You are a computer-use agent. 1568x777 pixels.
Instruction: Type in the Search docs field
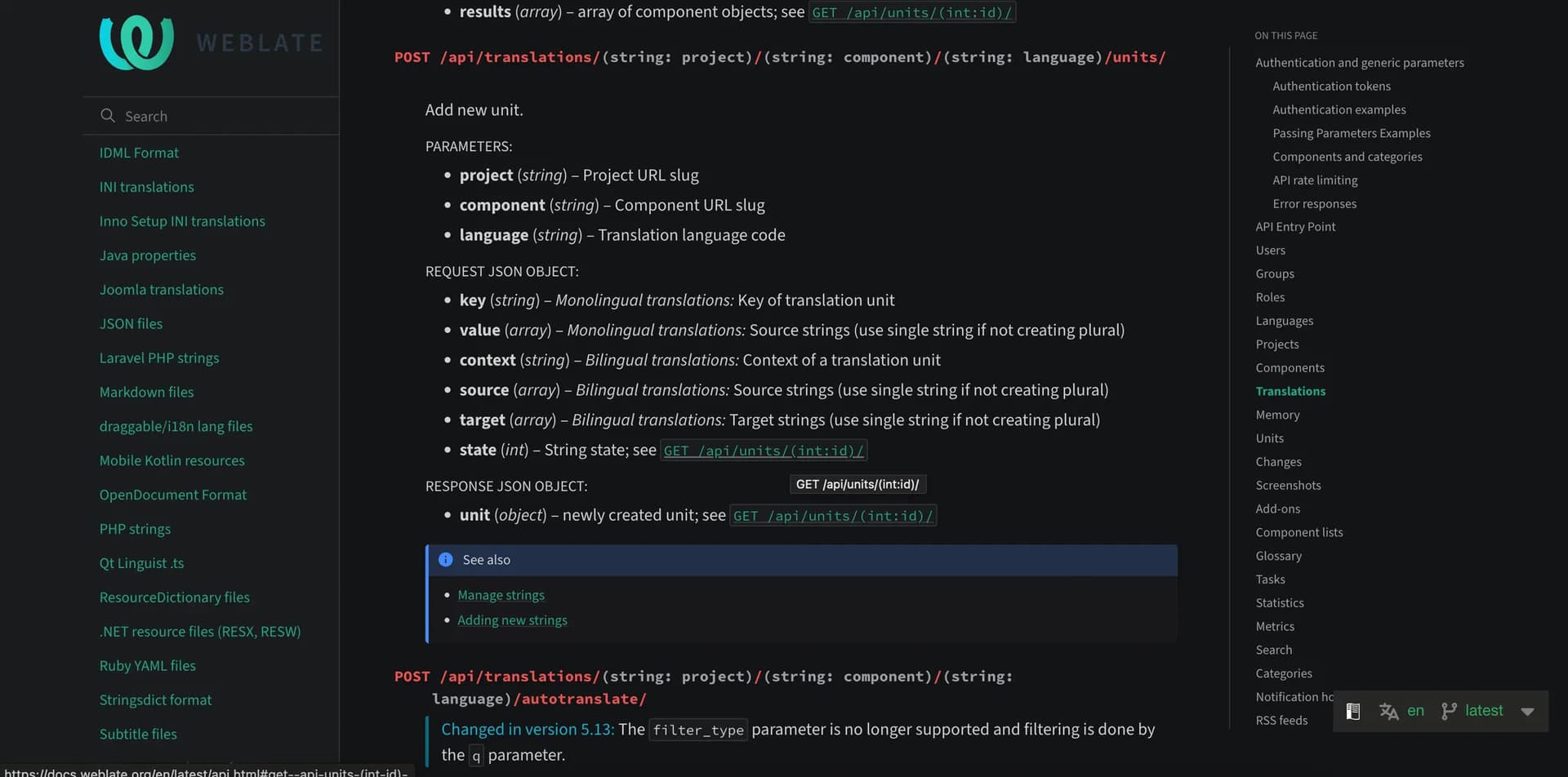click(x=220, y=116)
